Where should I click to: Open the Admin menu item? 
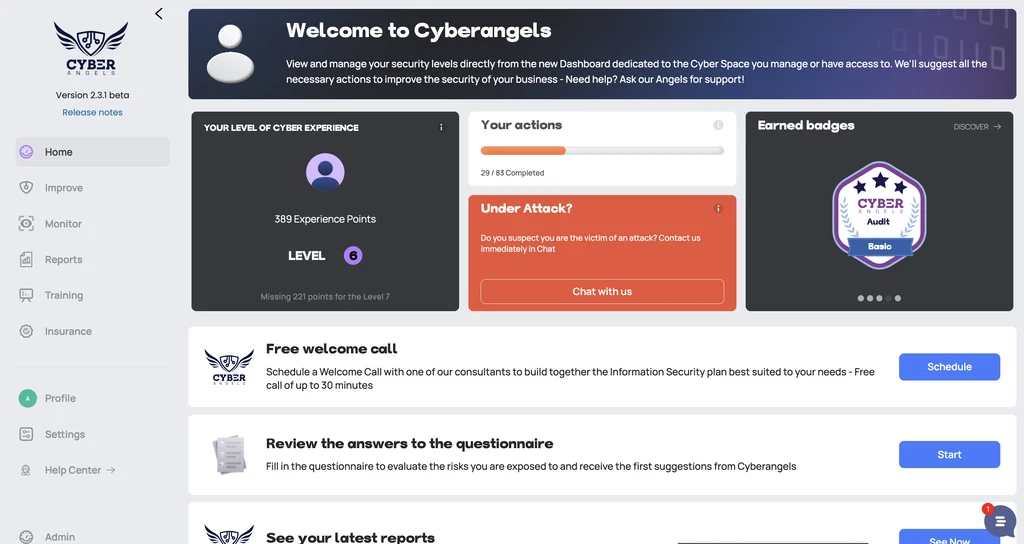click(x=60, y=537)
